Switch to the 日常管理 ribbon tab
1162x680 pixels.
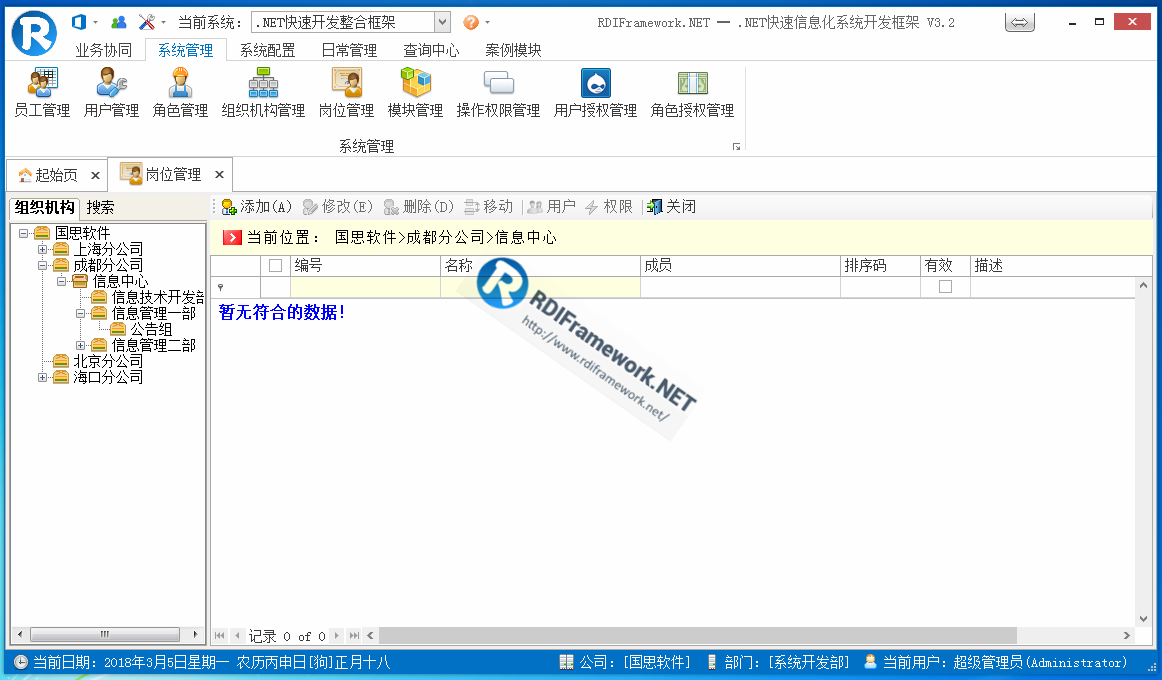[x=349, y=50]
